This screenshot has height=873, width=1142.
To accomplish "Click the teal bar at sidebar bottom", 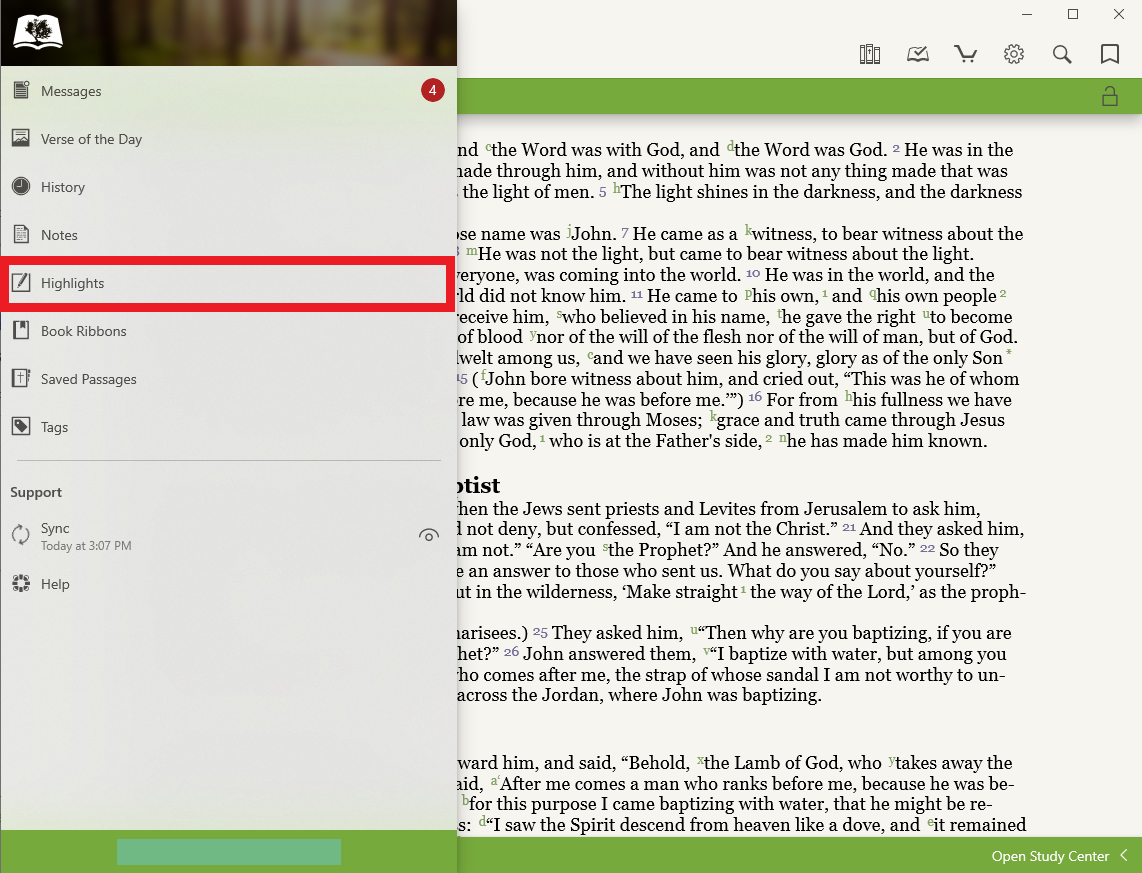I will point(228,852).
